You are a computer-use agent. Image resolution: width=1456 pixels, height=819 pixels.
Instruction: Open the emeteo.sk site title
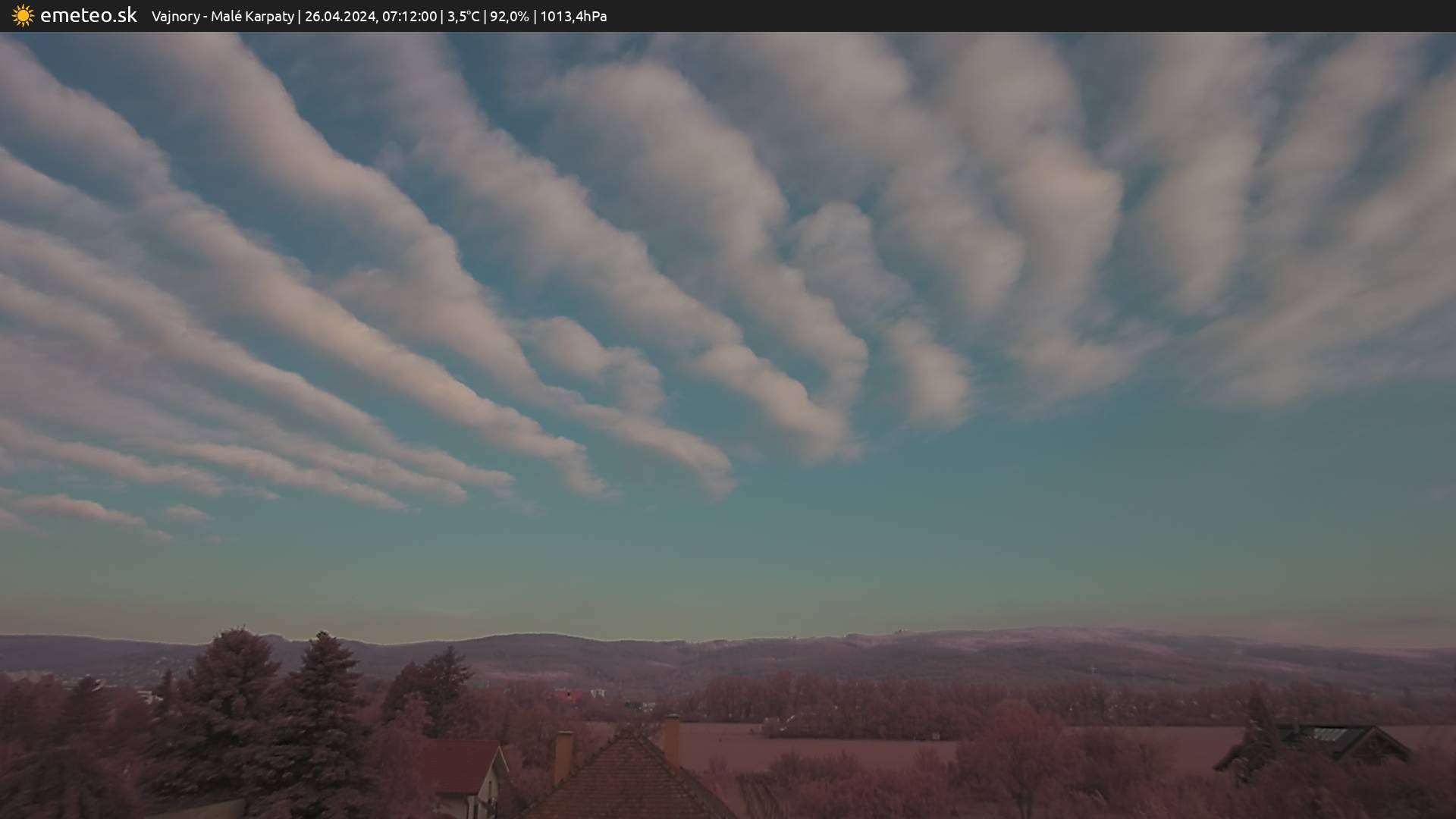click(x=88, y=16)
